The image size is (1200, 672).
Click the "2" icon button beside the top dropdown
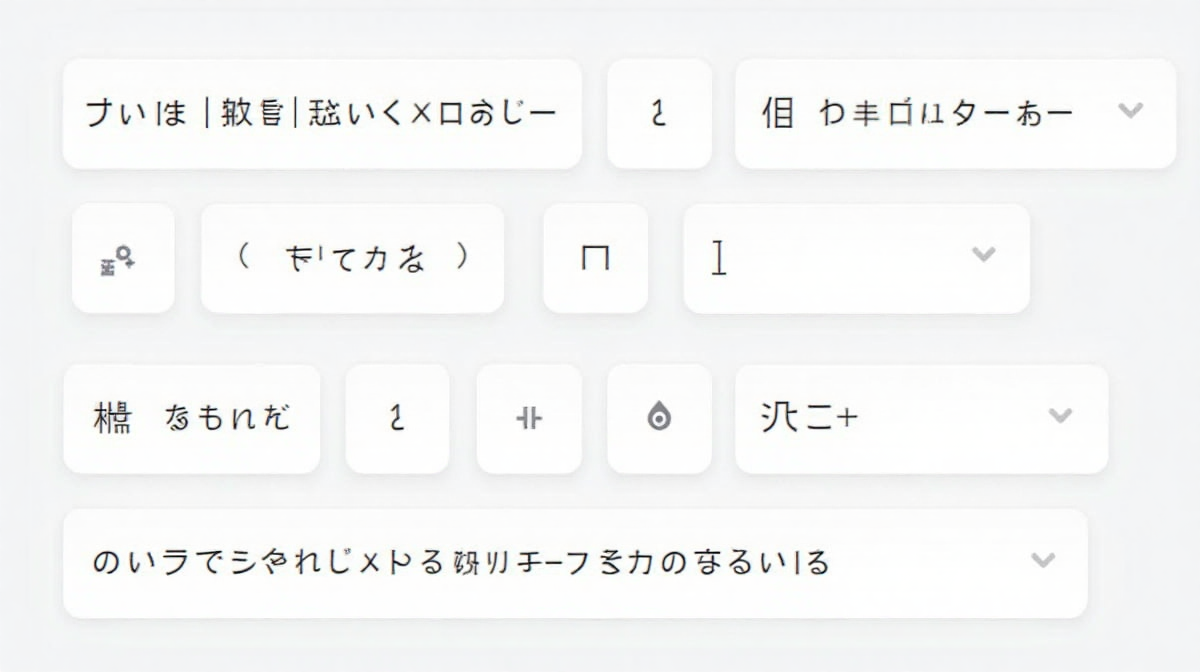[x=659, y=114]
